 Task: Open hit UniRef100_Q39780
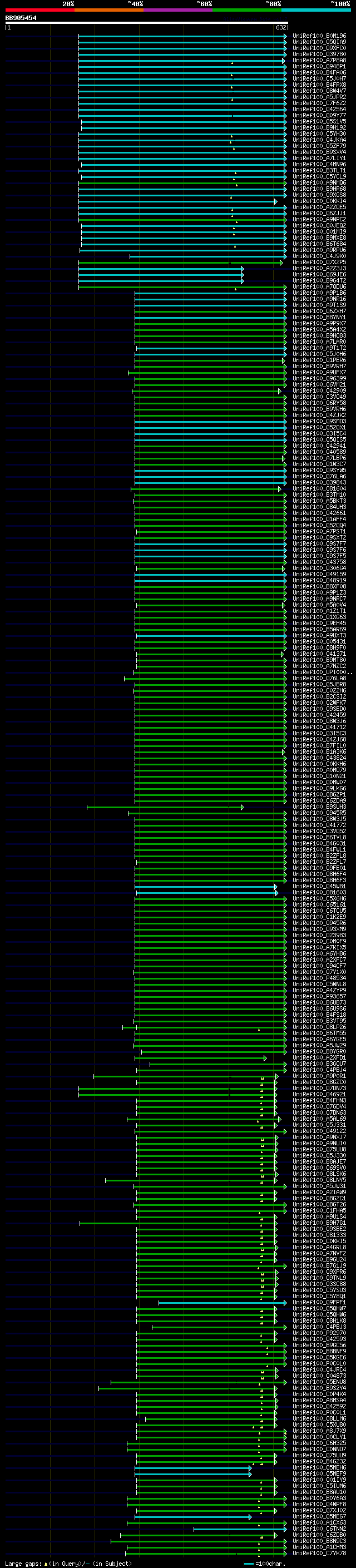(x=319, y=54)
